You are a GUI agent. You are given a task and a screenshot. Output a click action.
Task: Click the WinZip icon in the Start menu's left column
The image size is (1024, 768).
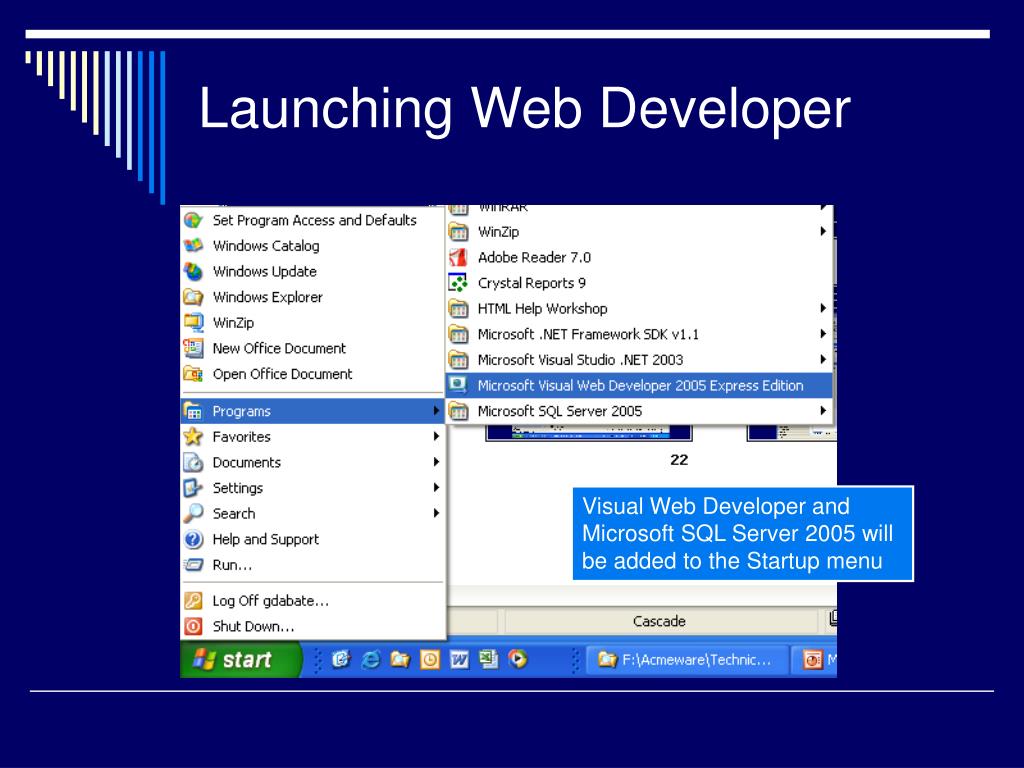tap(193, 323)
